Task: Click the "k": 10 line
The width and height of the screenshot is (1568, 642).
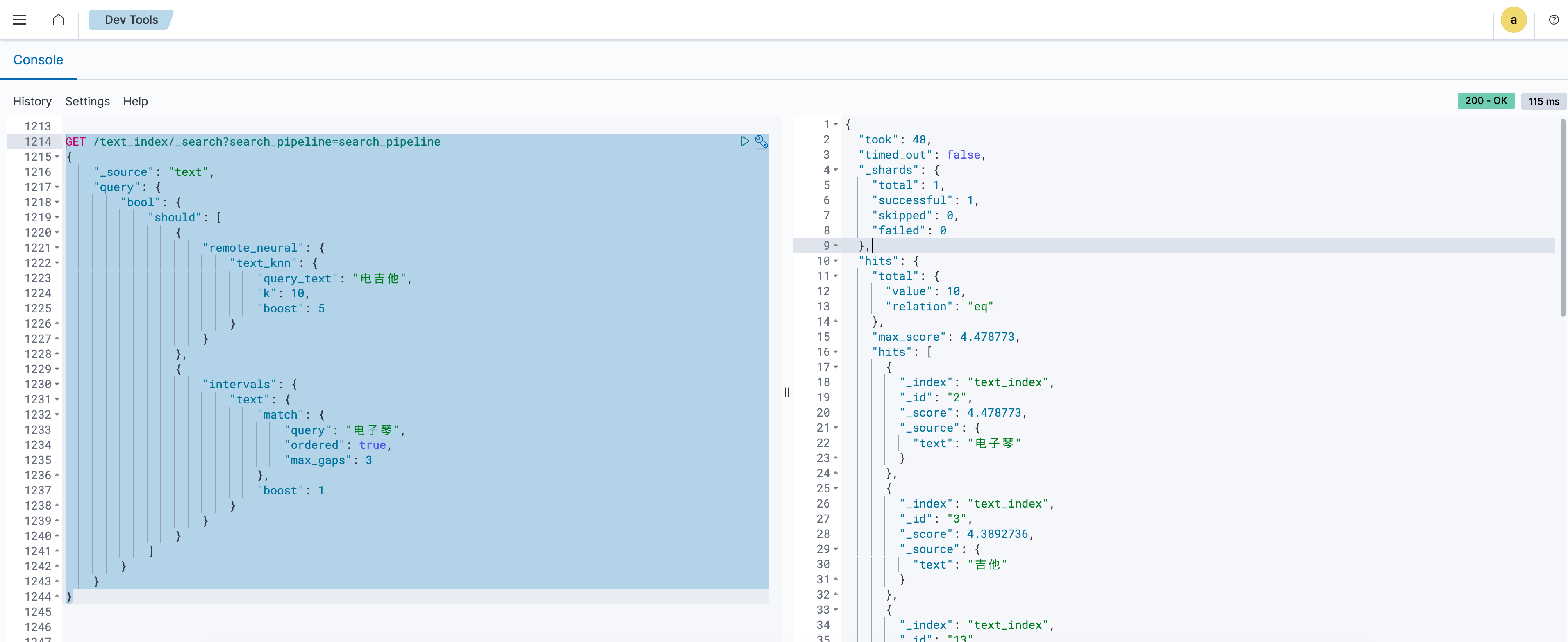Action: 283,294
